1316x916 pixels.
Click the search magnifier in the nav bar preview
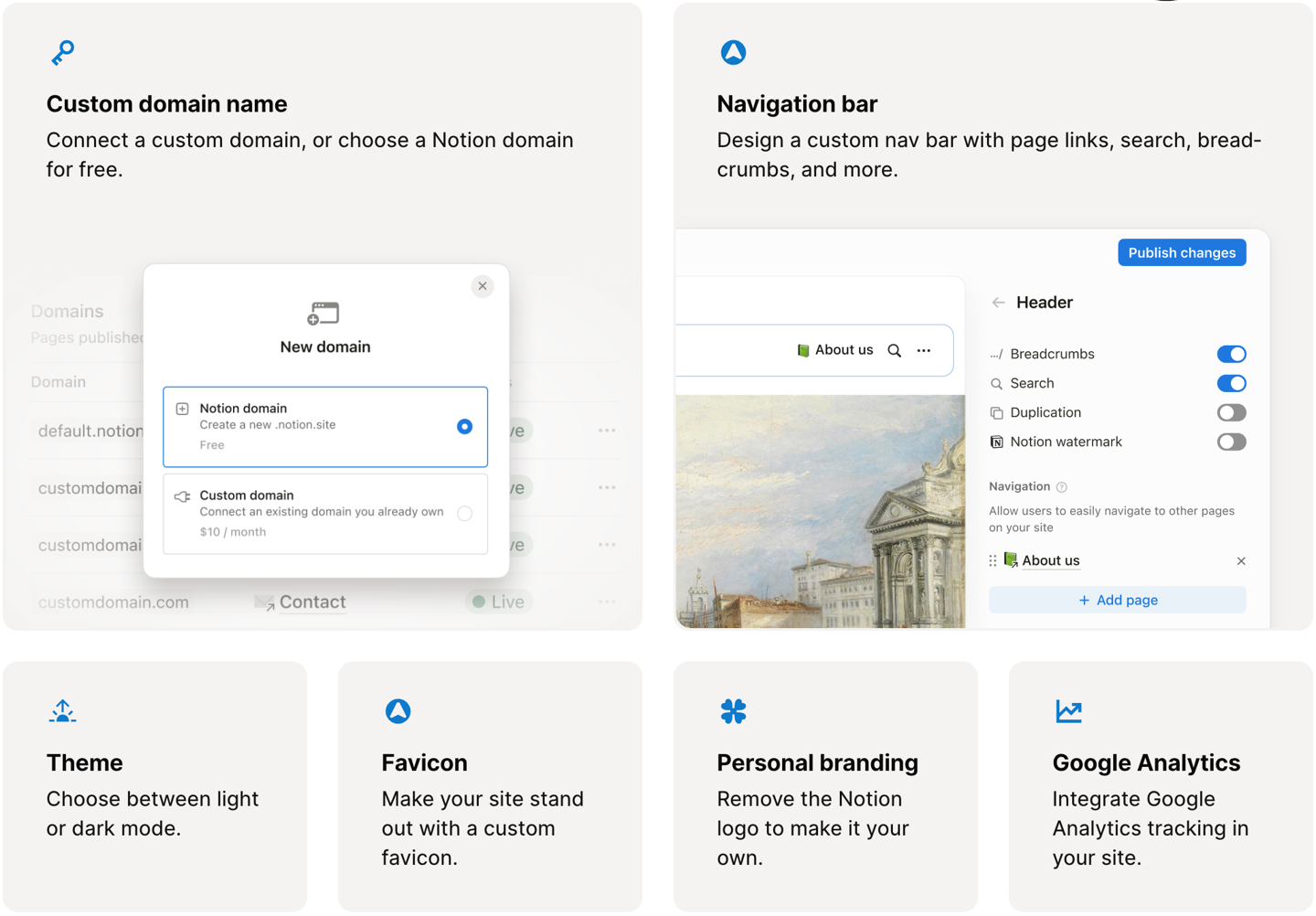tap(894, 350)
